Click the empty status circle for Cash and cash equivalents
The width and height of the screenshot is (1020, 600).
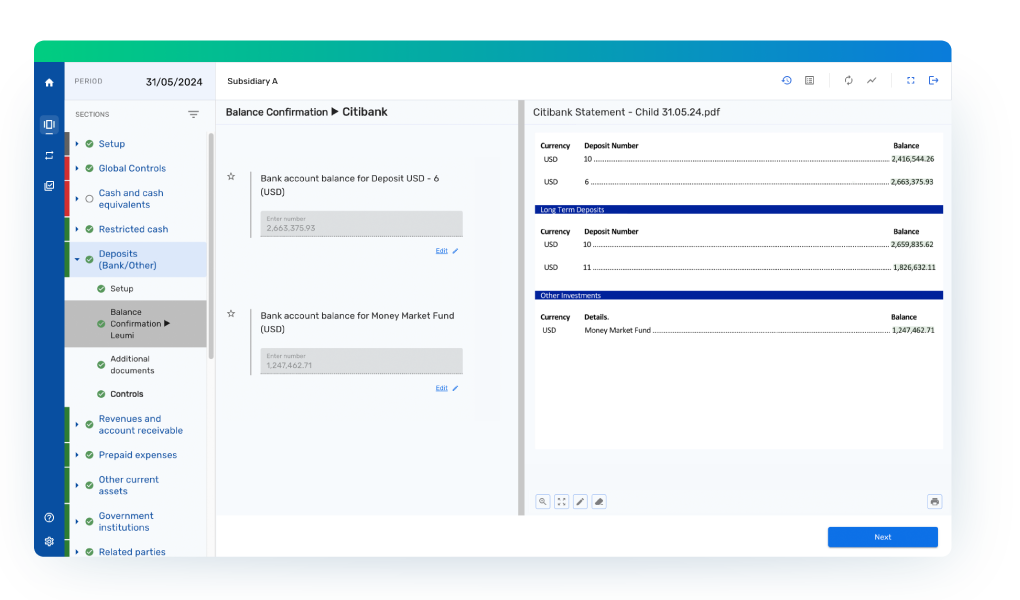pyautogui.click(x=89, y=199)
